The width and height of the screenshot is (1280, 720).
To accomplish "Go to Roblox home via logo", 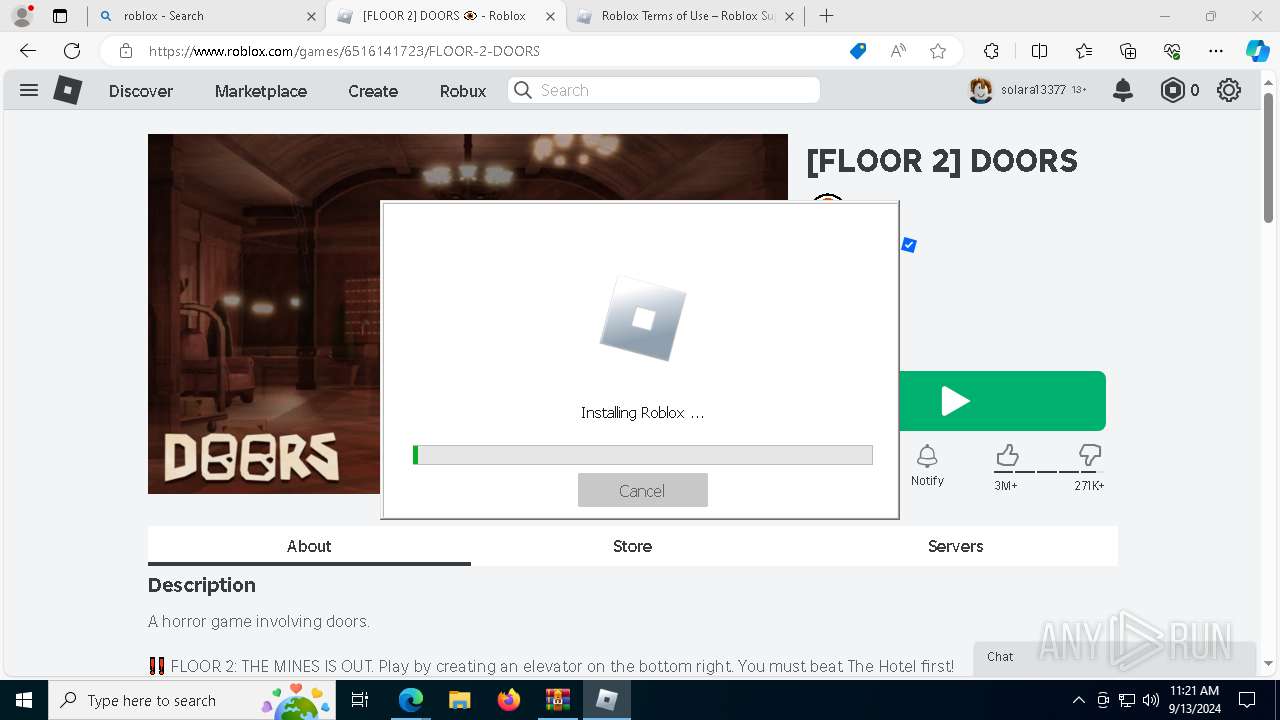I will point(68,90).
